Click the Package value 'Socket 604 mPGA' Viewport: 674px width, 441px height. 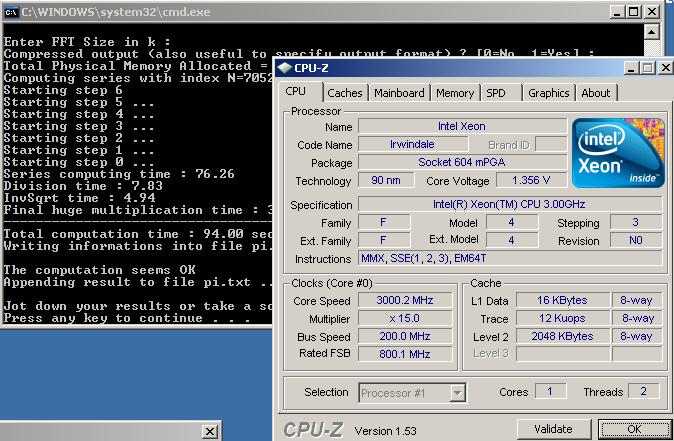[x=462, y=162]
